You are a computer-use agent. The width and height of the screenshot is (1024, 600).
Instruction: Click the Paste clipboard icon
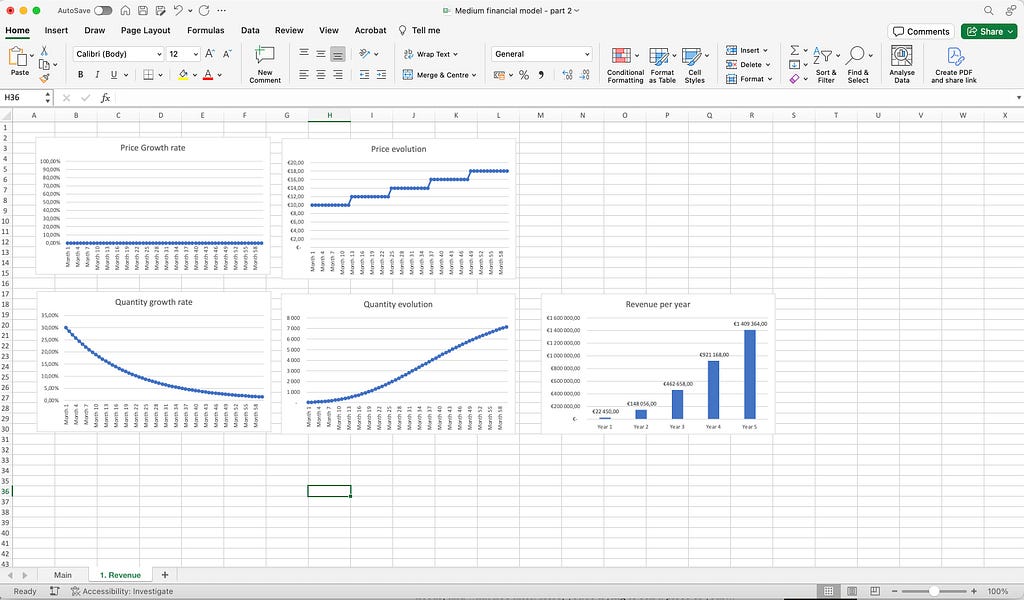coord(18,56)
